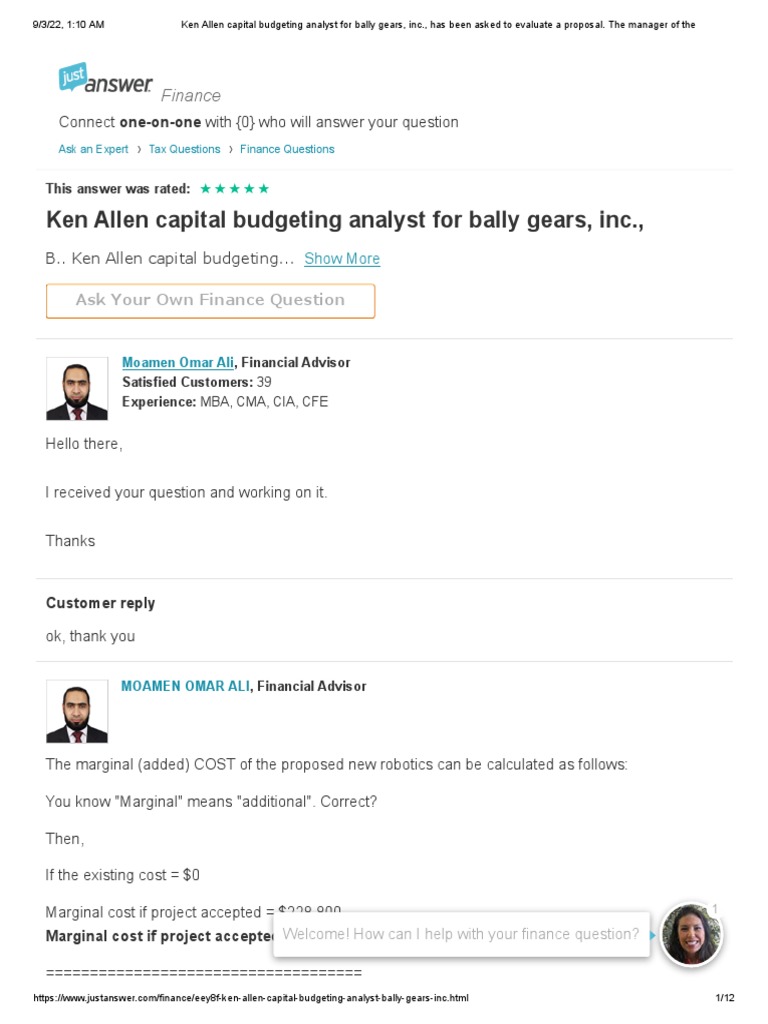Select the MOAMEN OMAR ALI uppercase name
The width and height of the screenshot is (768, 1024).
click(185, 686)
